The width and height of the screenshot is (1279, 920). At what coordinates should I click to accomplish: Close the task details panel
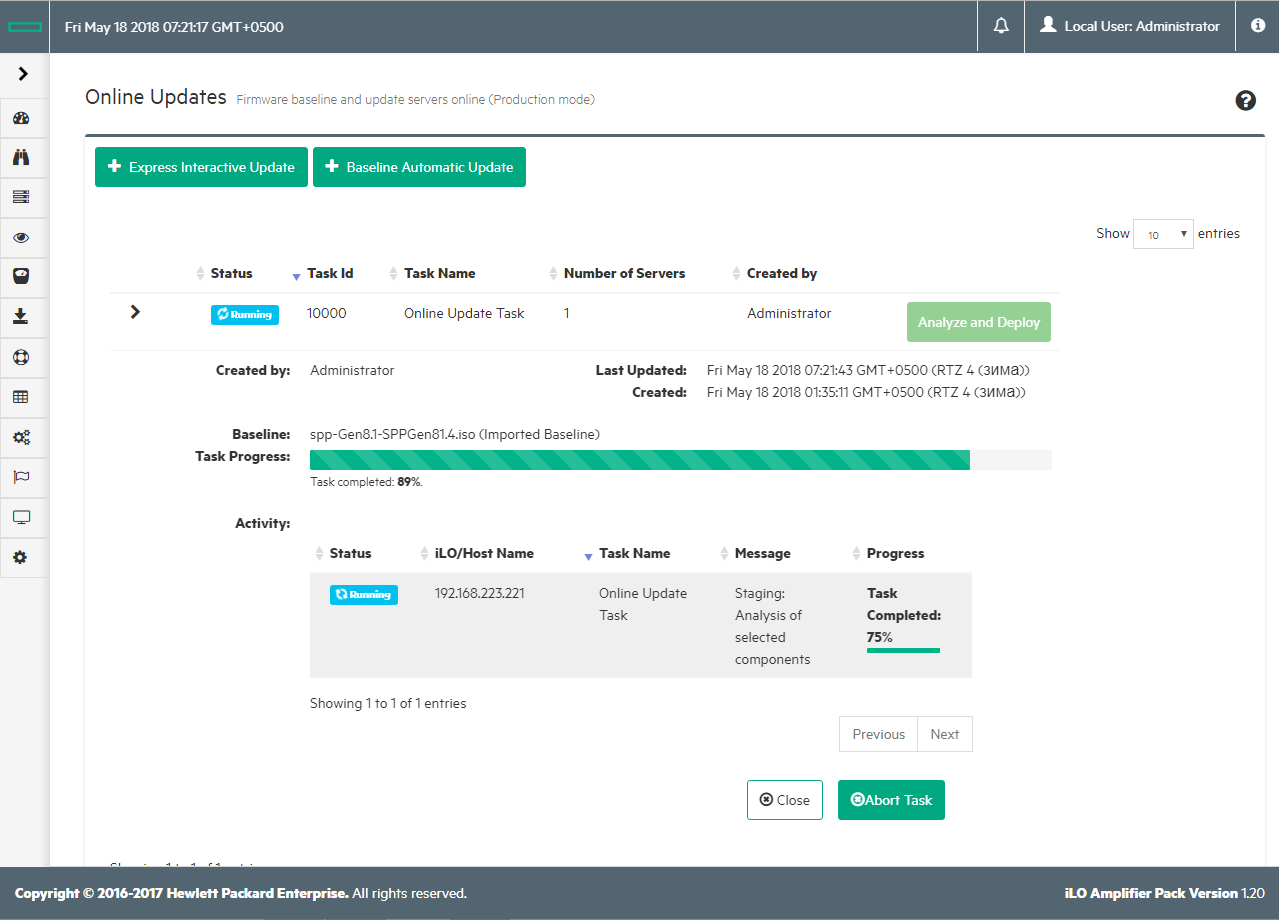click(x=784, y=800)
